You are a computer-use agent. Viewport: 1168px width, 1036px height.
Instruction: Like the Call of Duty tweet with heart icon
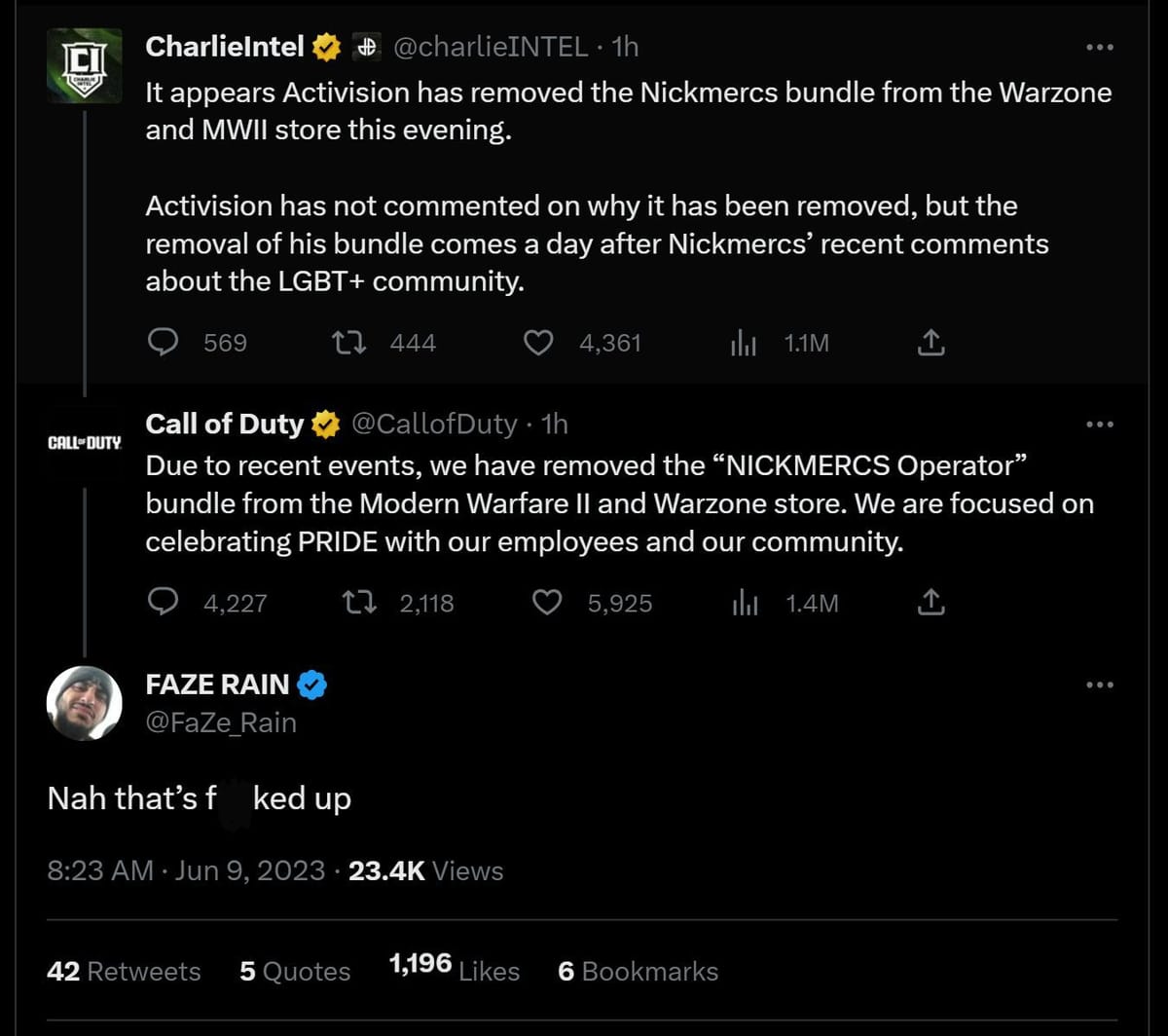pyautogui.click(x=545, y=603)
